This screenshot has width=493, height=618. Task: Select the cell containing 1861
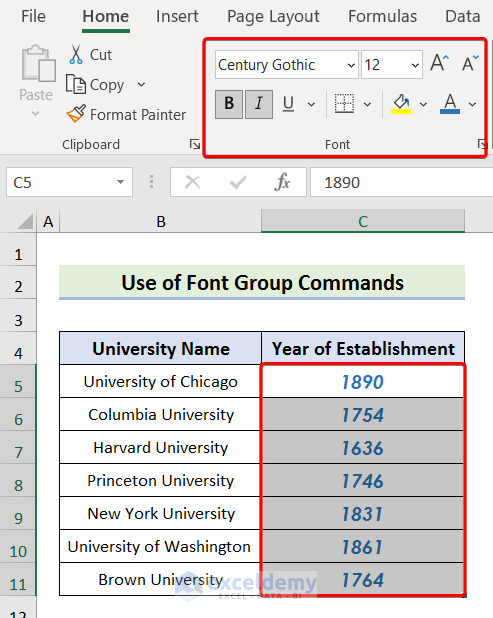(x=363, y=546)
